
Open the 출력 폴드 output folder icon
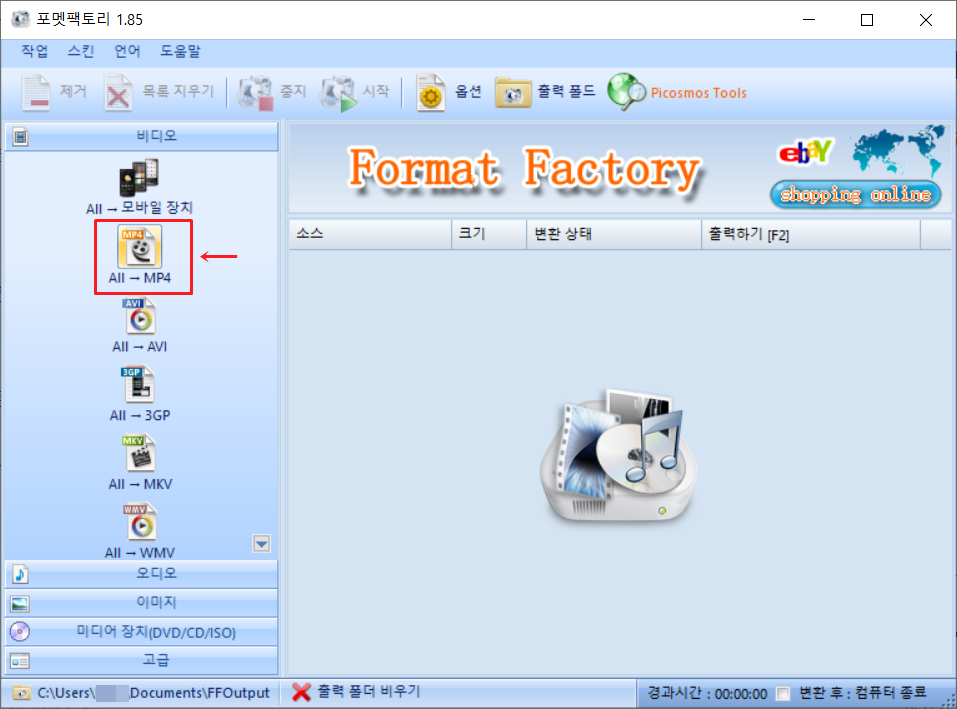513,93
